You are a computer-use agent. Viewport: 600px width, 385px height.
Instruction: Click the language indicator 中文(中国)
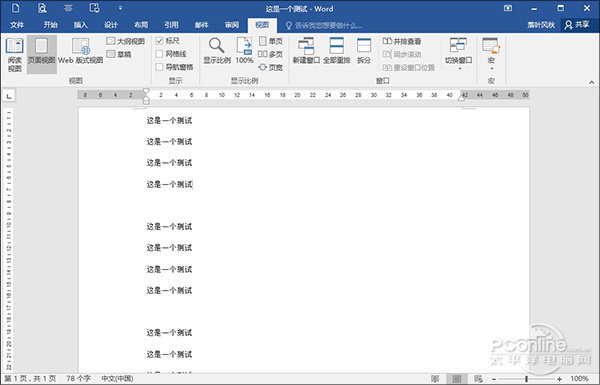click(x=117, y=378)
